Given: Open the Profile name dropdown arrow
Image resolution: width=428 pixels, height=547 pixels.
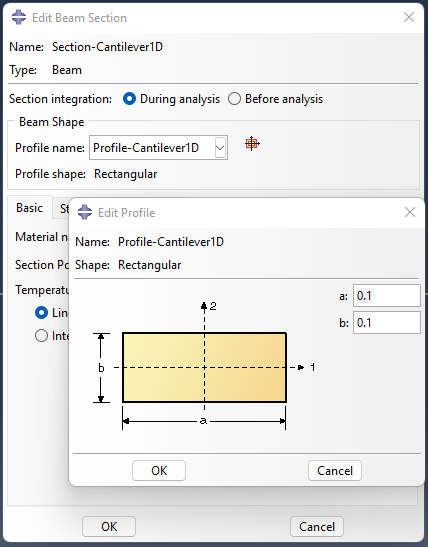Looking at the screenshot, I should (x=220, y=148).
